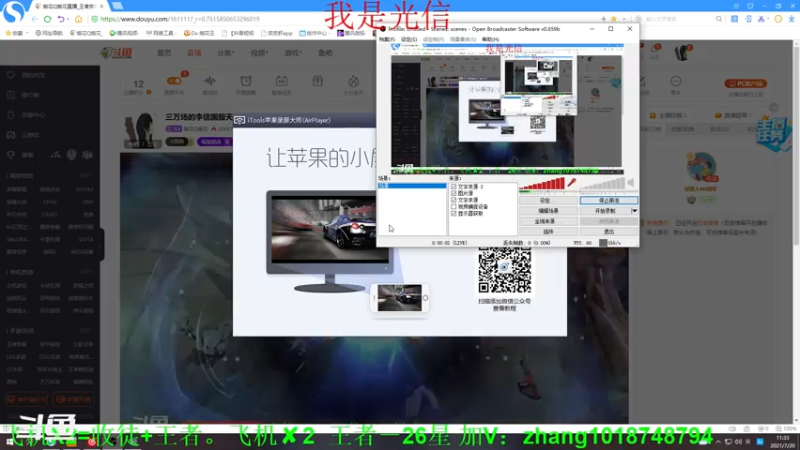The image size is (800, 450).
Task: Click the taskbar clock
Action: [x=785, y=442]
